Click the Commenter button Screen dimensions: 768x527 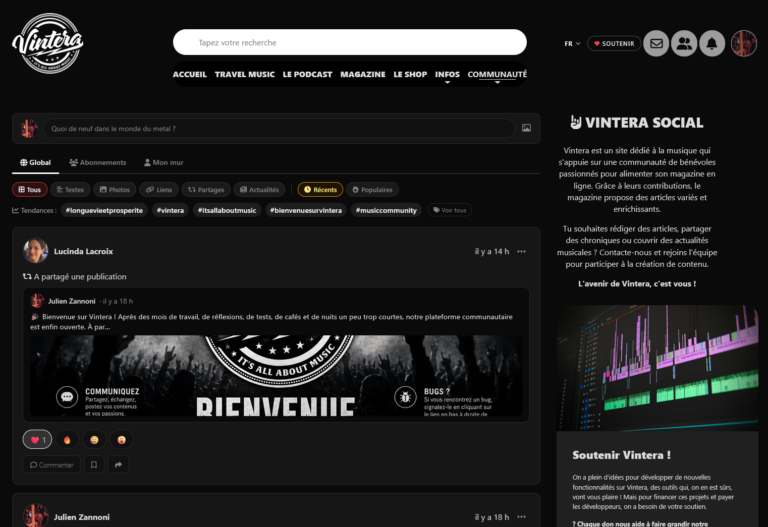[51, 465]
